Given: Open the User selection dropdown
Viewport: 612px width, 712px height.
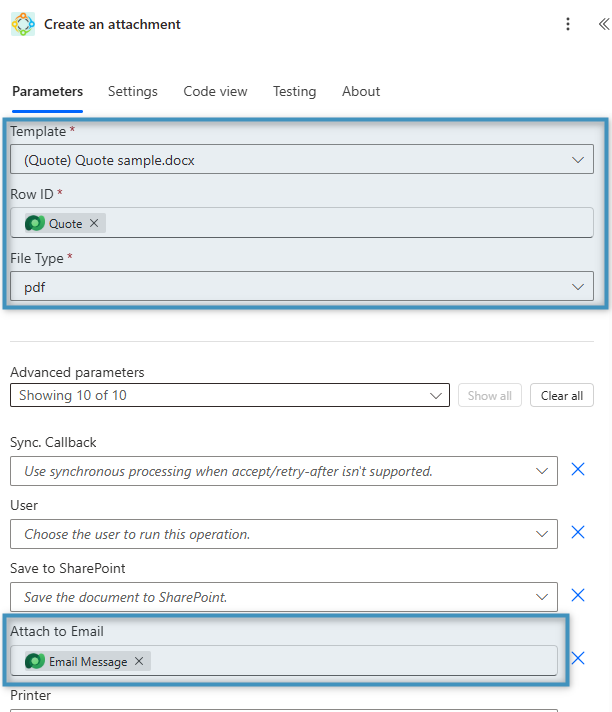Looking at the screenshot, I should coord(543,534).
